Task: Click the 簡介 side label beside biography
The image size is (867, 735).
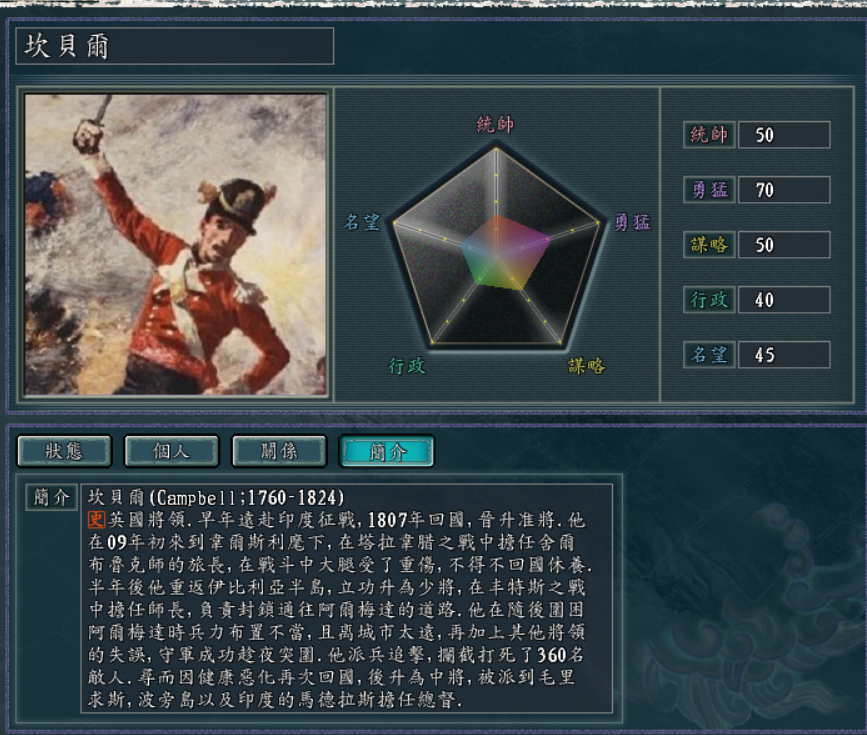Action: 51,497
